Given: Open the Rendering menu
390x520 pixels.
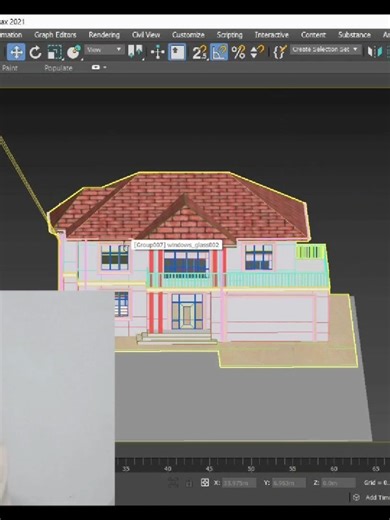Looking at the screenshot, I should (104, 35).
